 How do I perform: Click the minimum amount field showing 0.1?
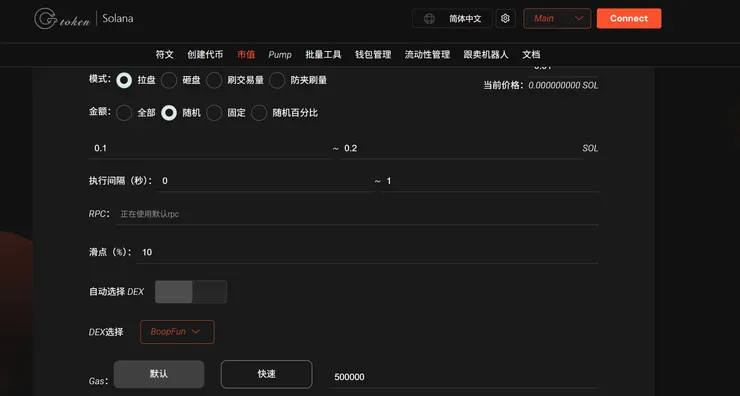(210, 148)
